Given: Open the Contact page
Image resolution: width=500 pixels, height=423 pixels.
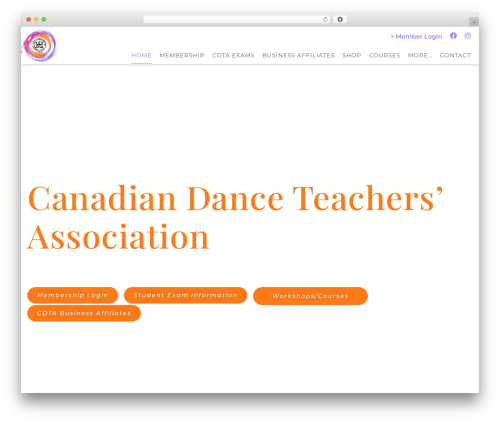Looking at the screenshot, I should click(x=455, y=55).
